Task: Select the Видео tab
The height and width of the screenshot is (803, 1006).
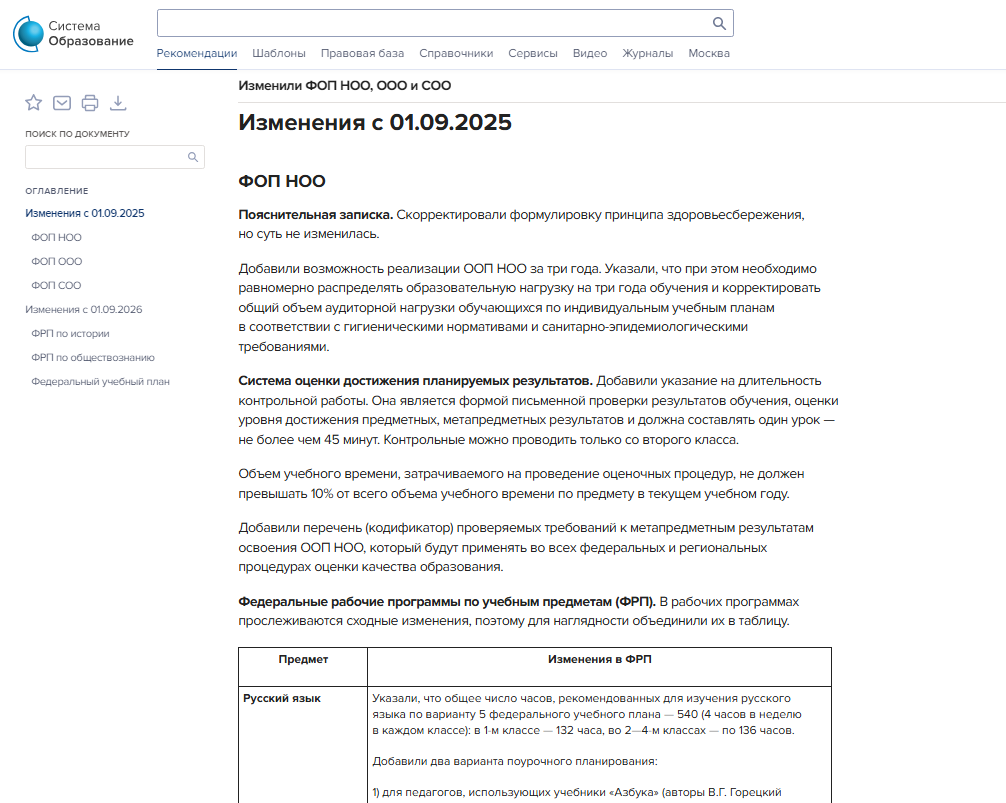Action: [590, 53]
